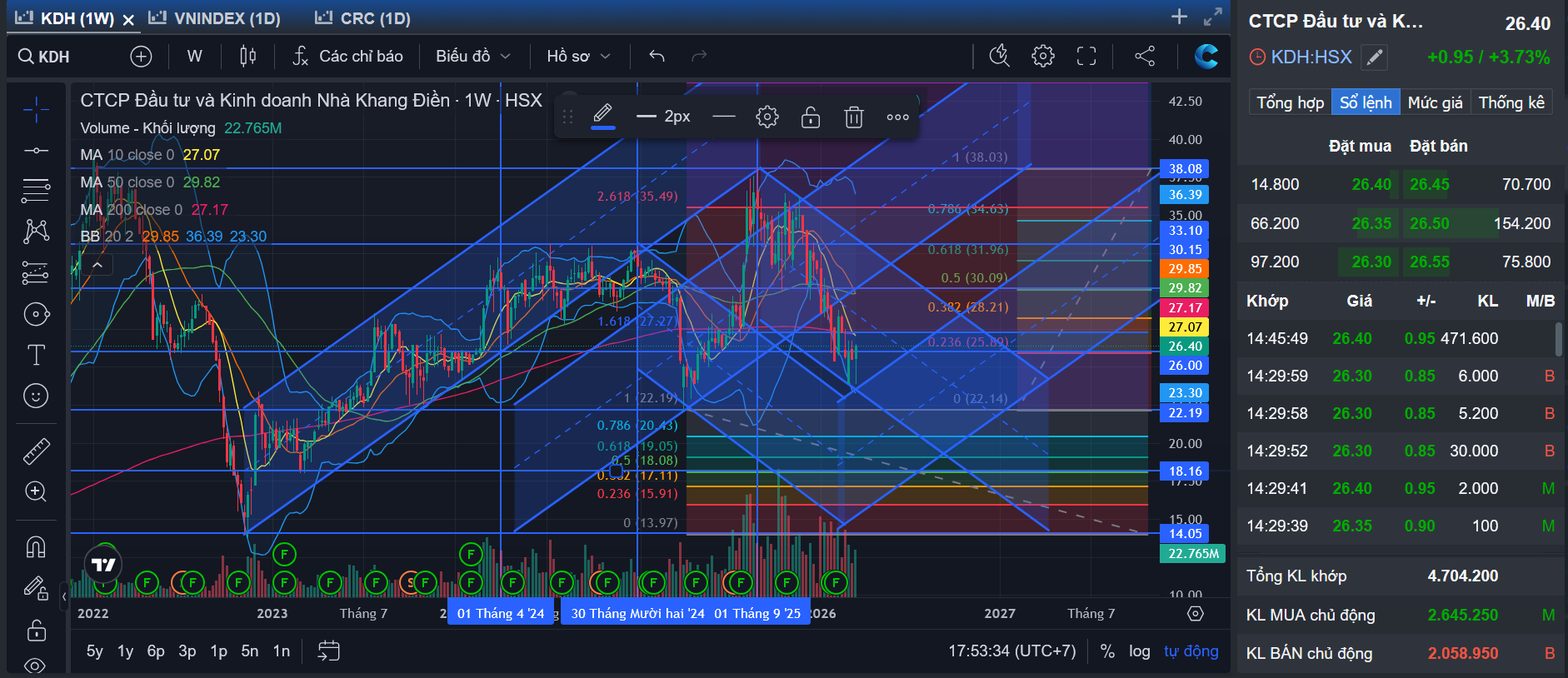Open quick search in the chart toolbar
The width and height of the screenshot is (1568, 678).
coord(999,56)
